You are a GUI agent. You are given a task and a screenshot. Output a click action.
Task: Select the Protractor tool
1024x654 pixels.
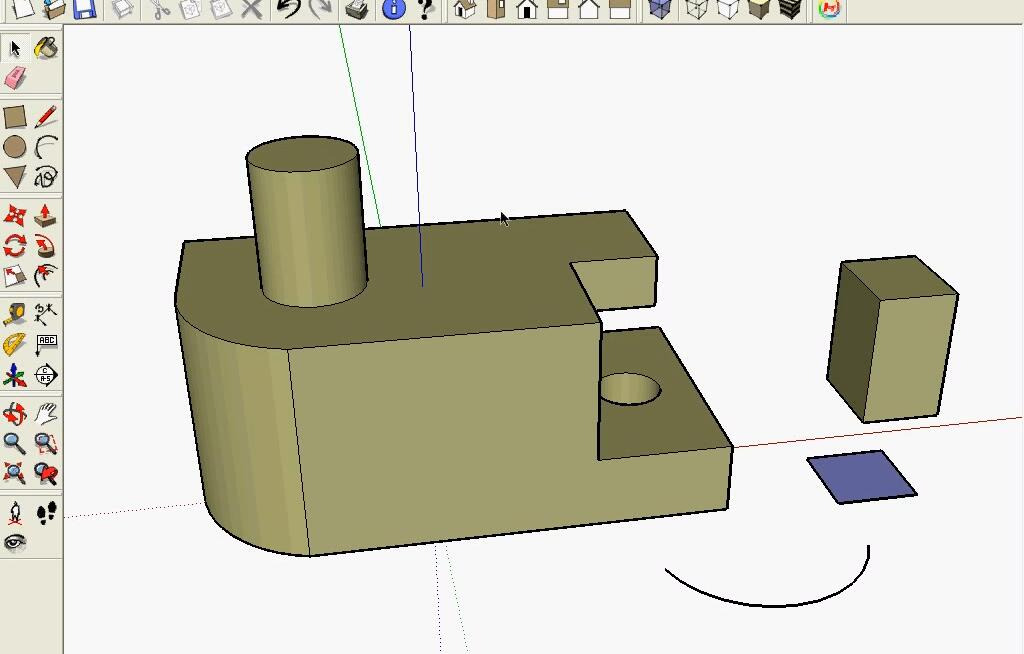(15, 345)
